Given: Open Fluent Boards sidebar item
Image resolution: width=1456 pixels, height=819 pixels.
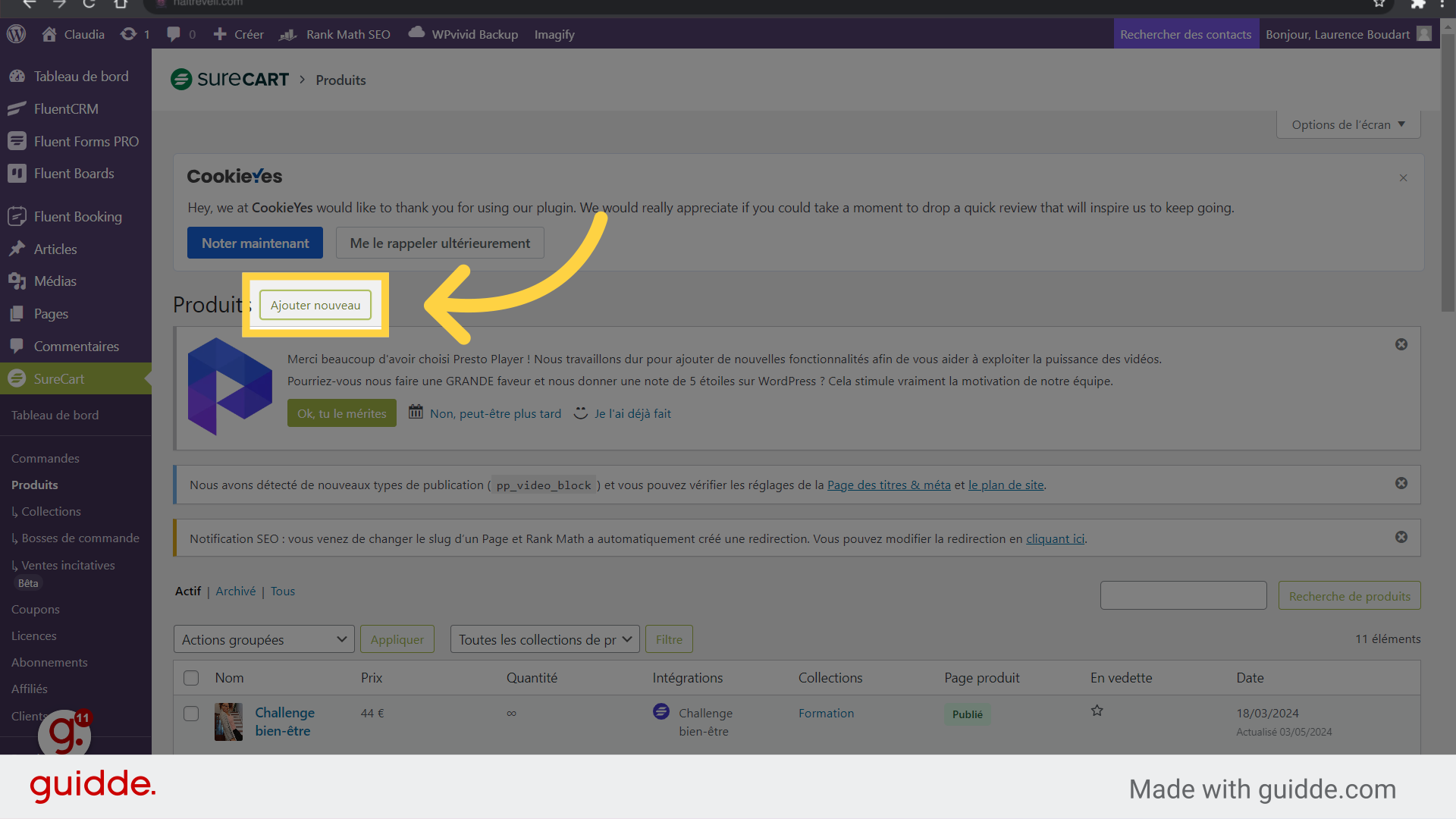Looking at the screenshot, I should click(76, 174).
